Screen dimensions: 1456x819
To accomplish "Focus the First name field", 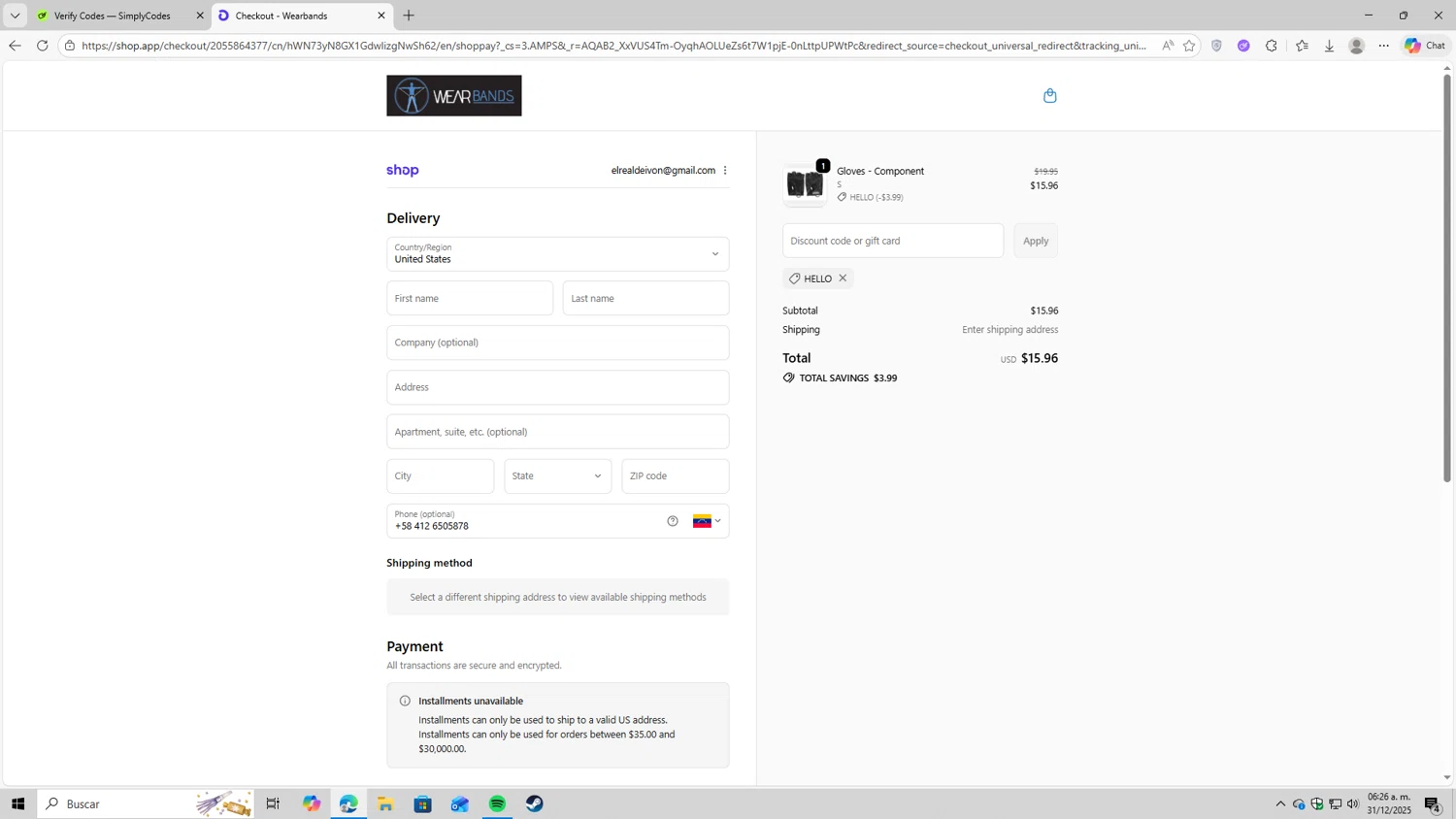I will 470,298.
